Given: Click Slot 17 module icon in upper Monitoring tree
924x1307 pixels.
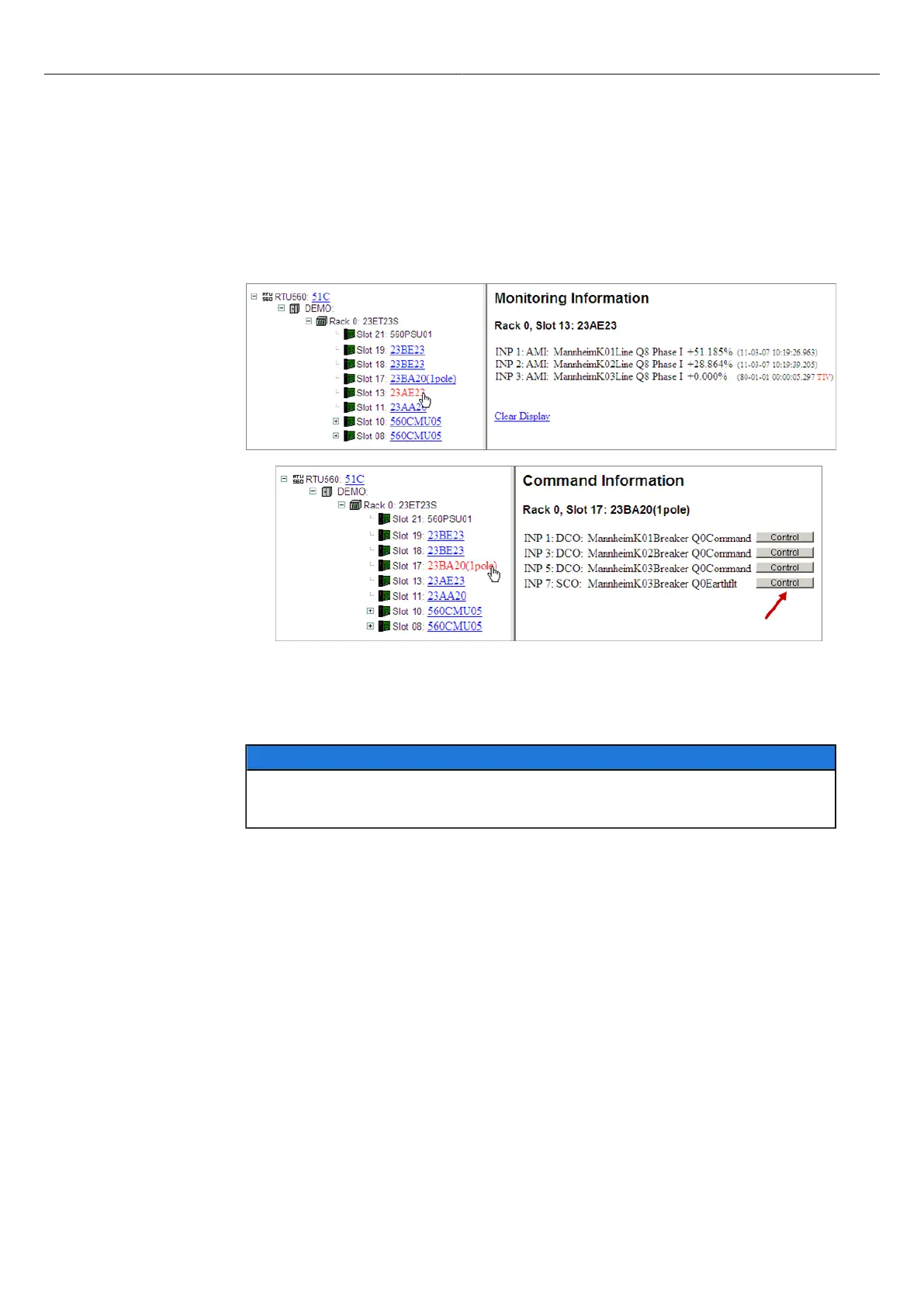Looking at the screenshot, I should 349,379.
